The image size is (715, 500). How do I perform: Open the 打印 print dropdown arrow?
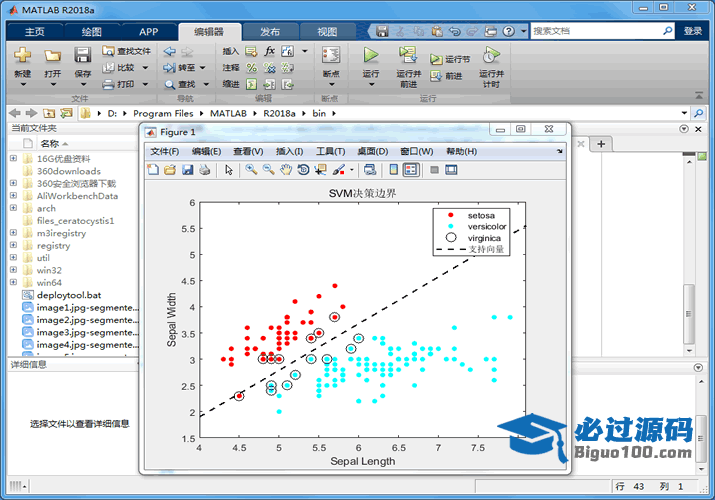[x=145, y=84]
